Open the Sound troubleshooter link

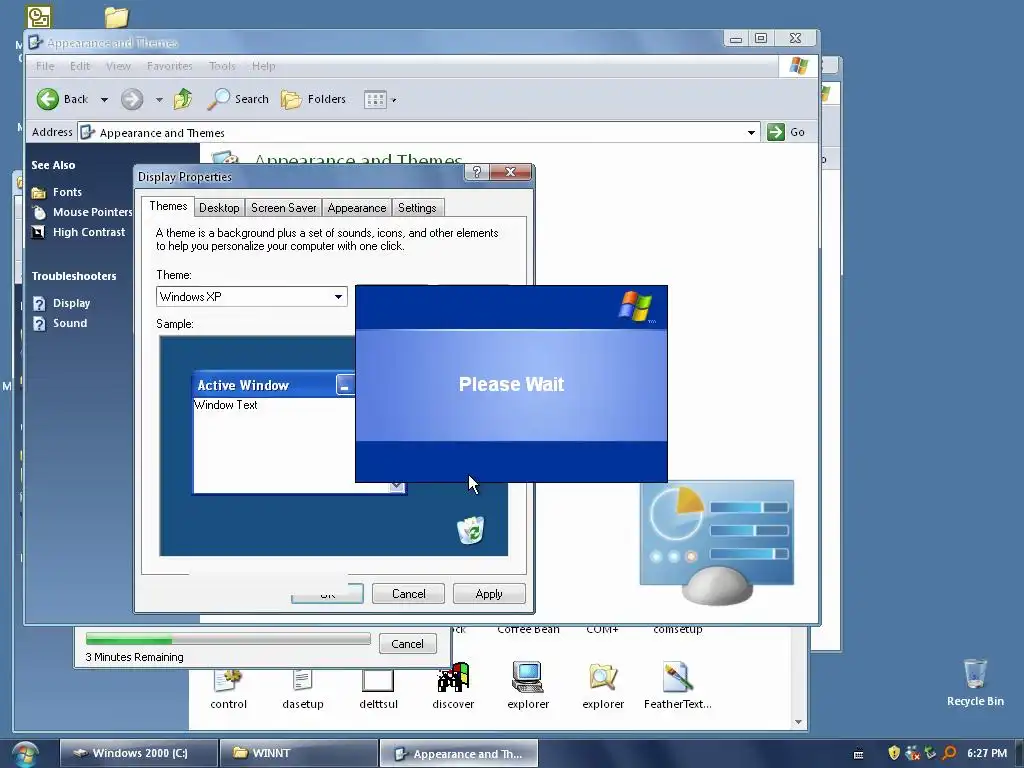click(70, 323)
